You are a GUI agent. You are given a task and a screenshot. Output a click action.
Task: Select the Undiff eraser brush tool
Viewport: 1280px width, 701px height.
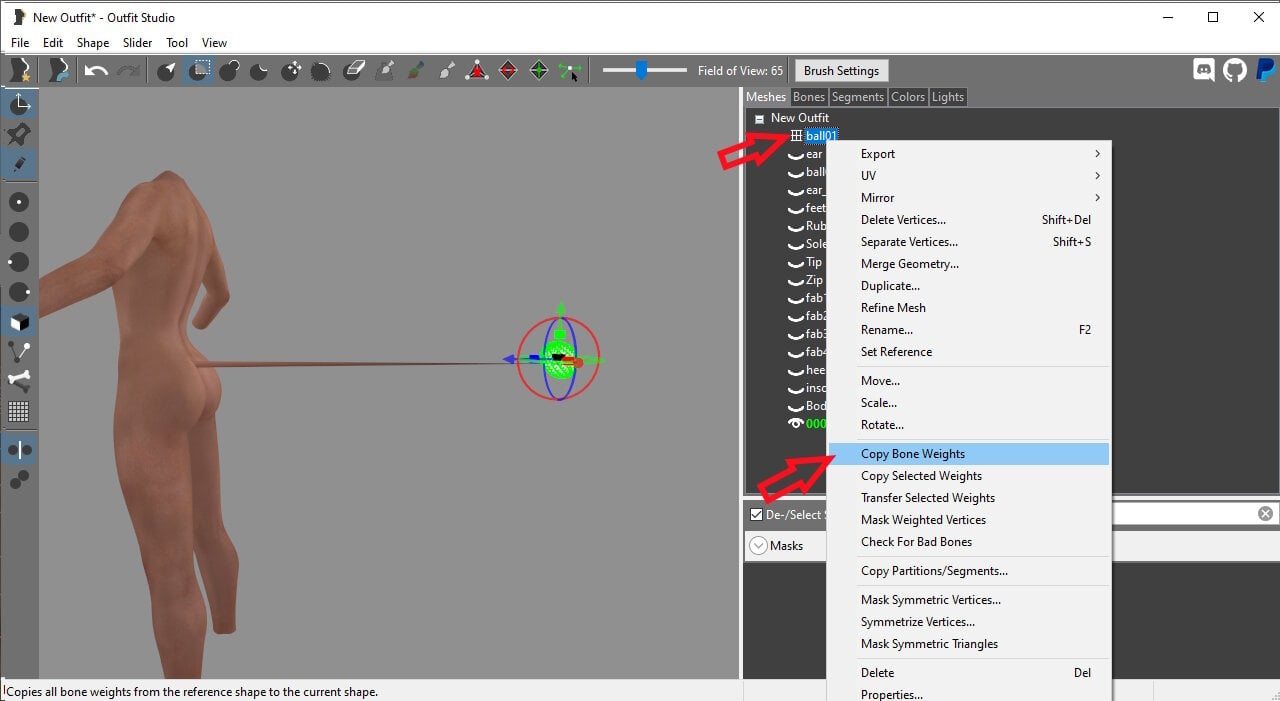click(354, 71)
